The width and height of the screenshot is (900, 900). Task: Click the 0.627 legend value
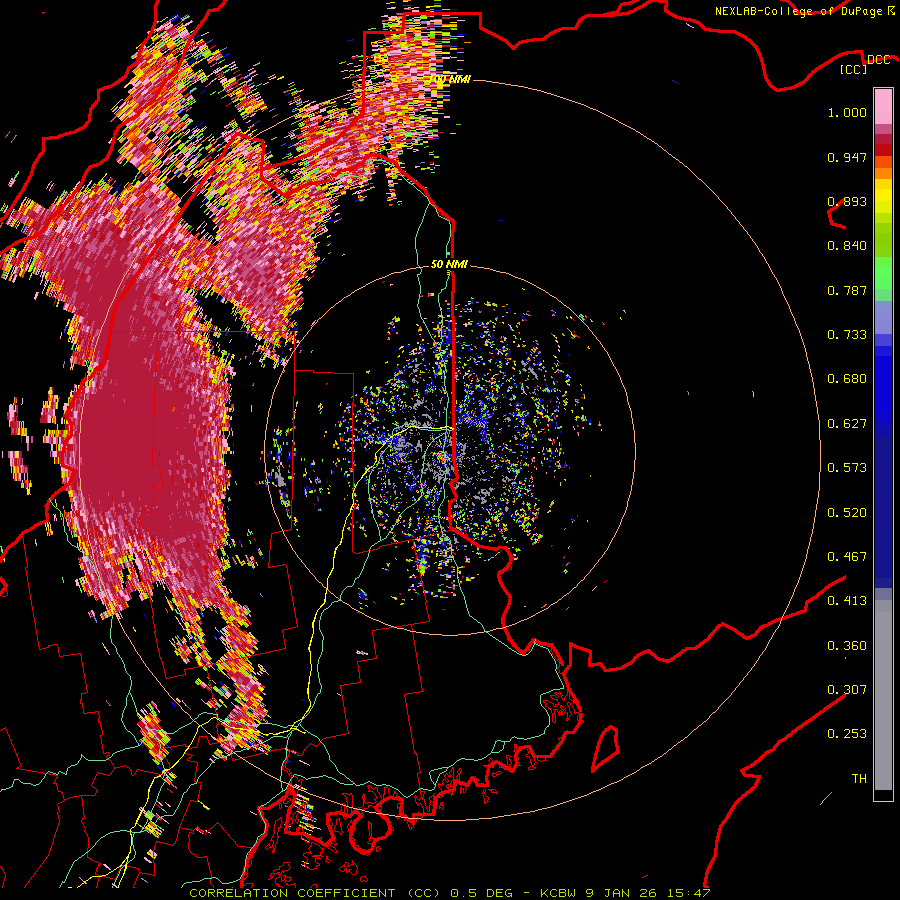(x=847, y=424)
